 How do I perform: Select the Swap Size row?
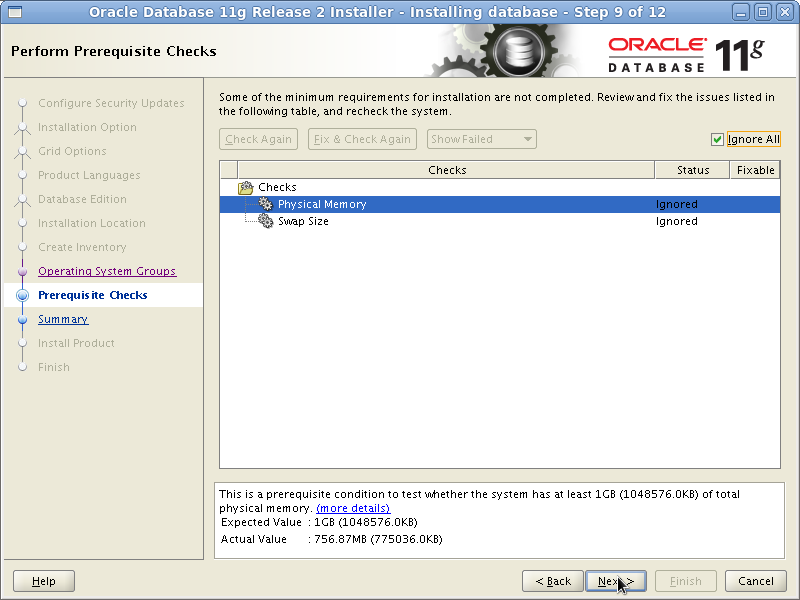coord(499,221)
